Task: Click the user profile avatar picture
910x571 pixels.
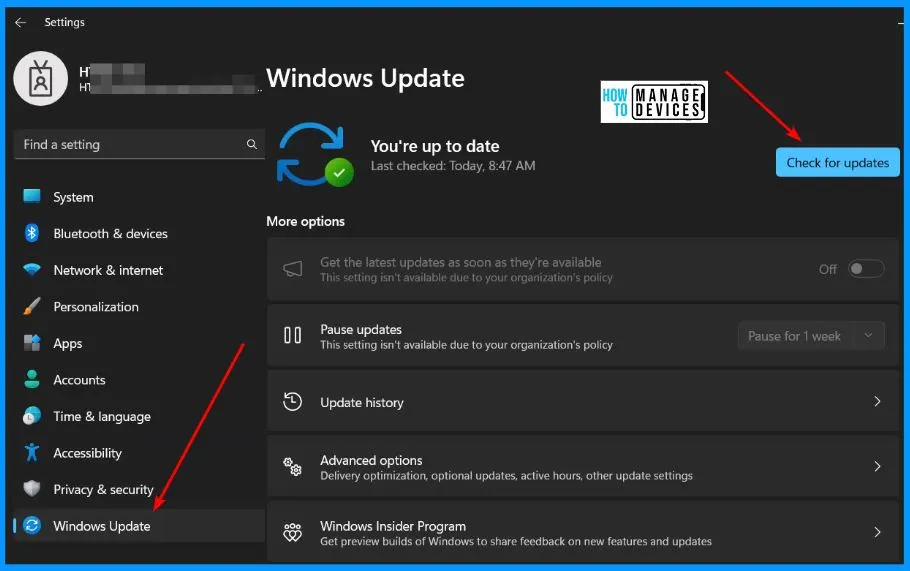Action: coord(41,79)
